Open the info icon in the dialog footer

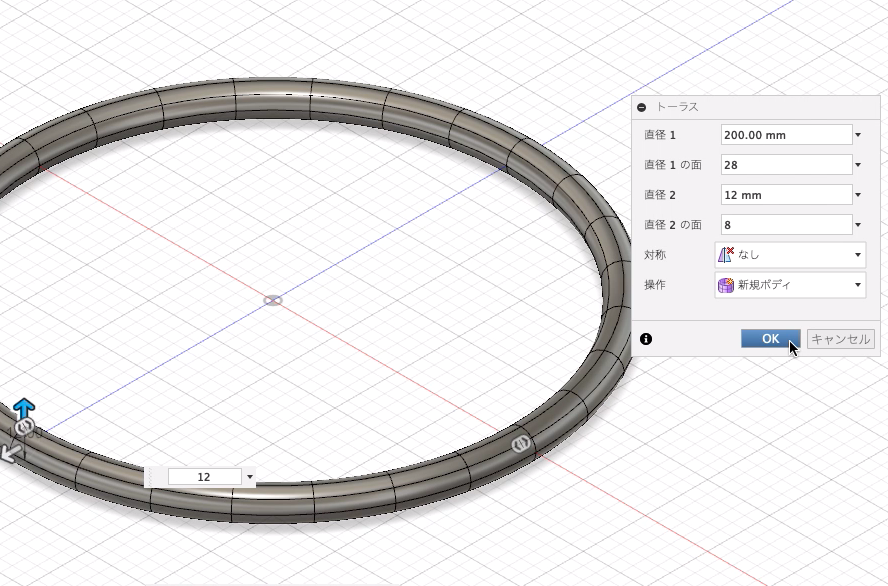(x=646, y=339)
